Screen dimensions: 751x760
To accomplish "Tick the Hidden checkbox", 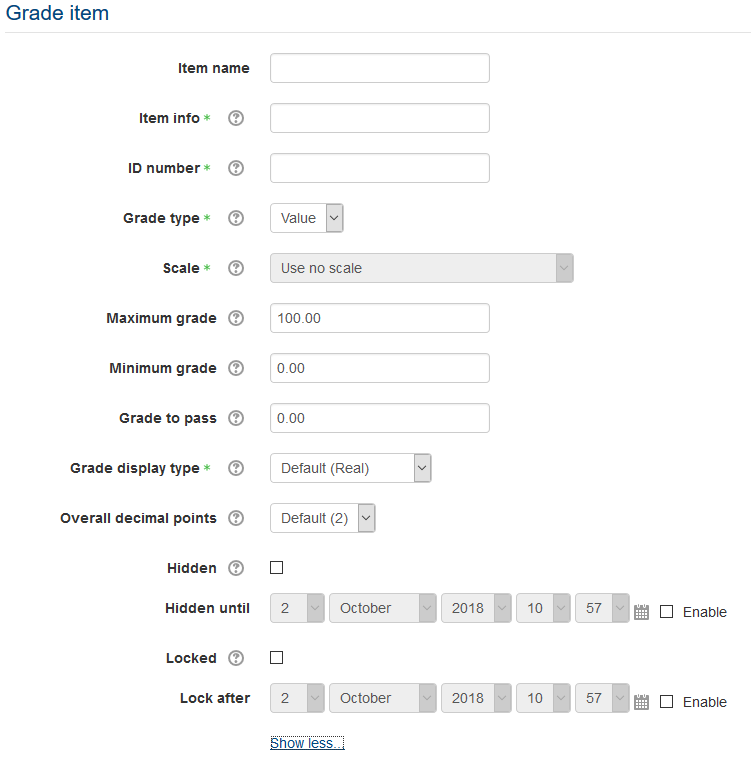I will tap(277, 568).
